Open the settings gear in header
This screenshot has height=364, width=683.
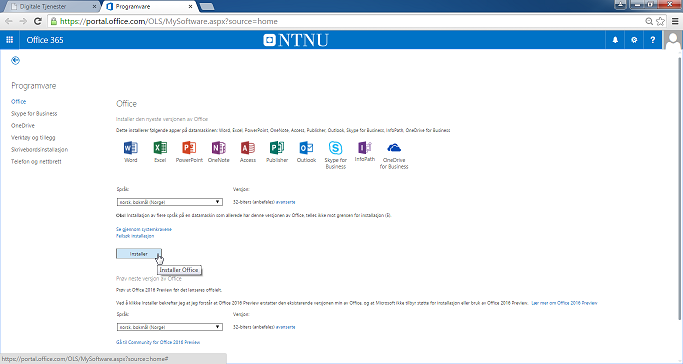click(634, 40)
